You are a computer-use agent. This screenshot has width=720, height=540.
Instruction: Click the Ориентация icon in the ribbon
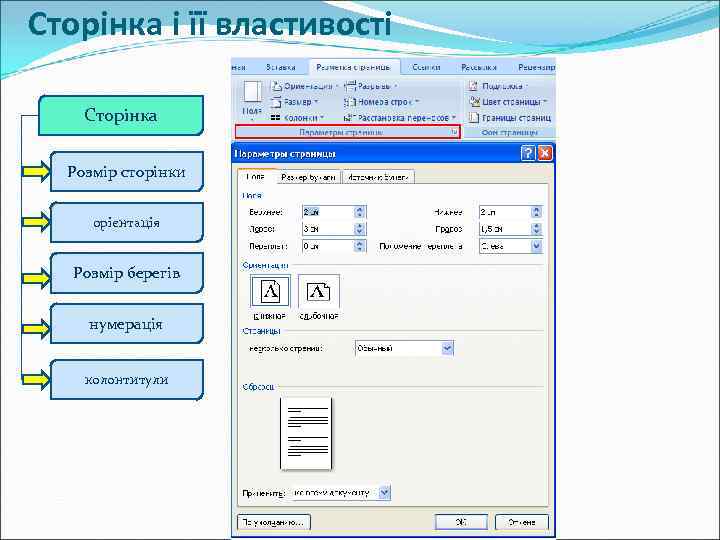coord(276,86)
